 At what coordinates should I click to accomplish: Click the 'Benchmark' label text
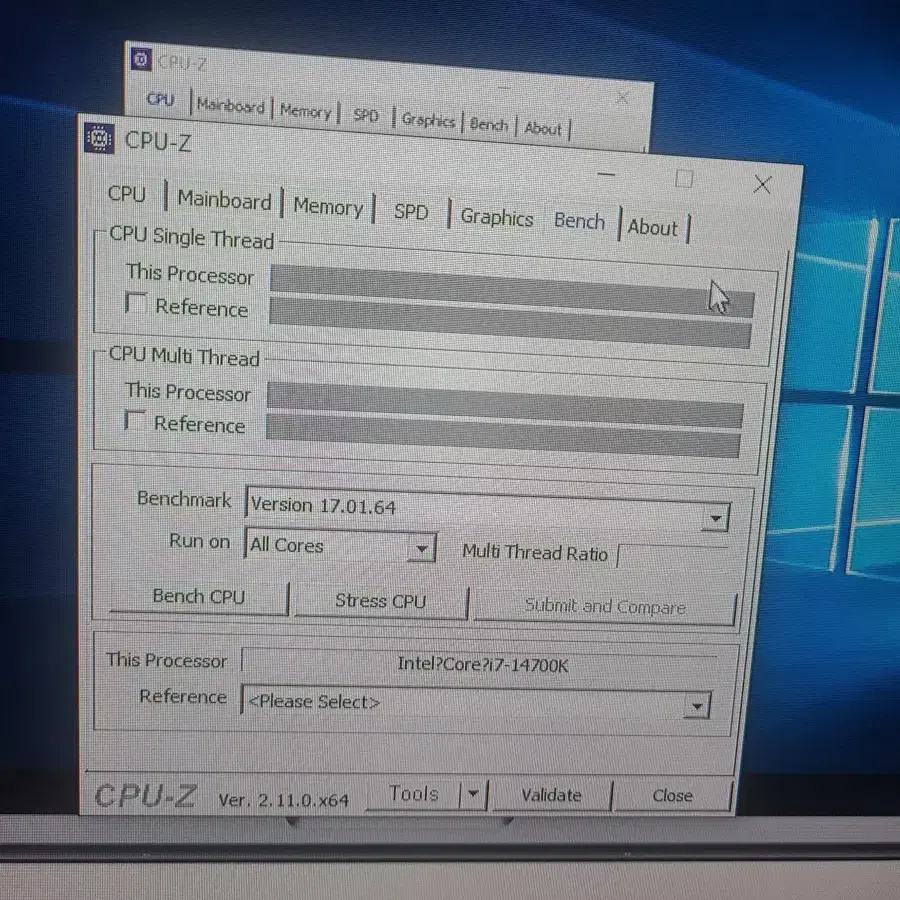pos(184,499)
